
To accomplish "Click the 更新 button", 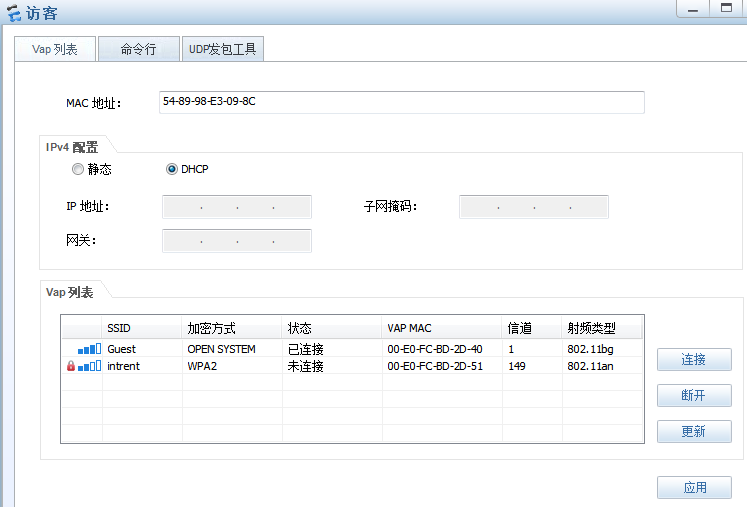I will point(694,432).
